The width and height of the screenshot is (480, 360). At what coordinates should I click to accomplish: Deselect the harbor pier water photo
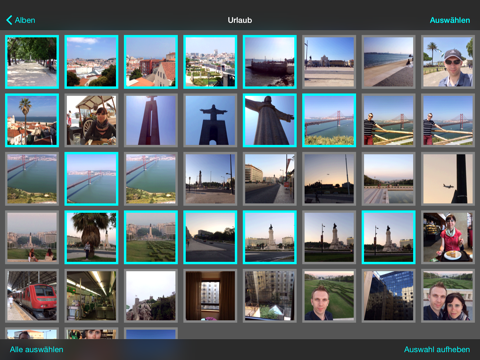[x=270, y=62]
